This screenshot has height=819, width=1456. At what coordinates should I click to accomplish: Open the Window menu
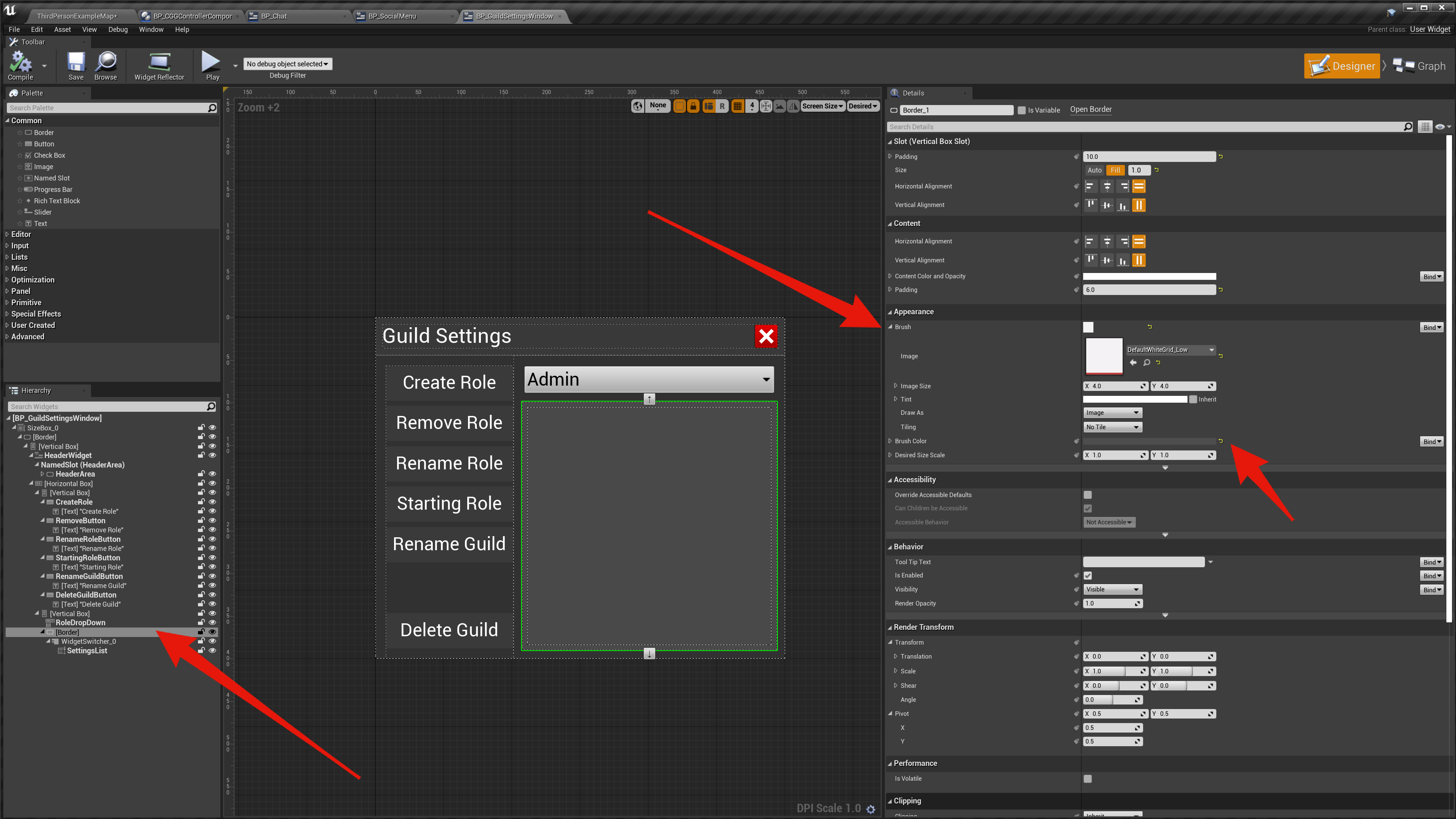click(x=151, y=30)
